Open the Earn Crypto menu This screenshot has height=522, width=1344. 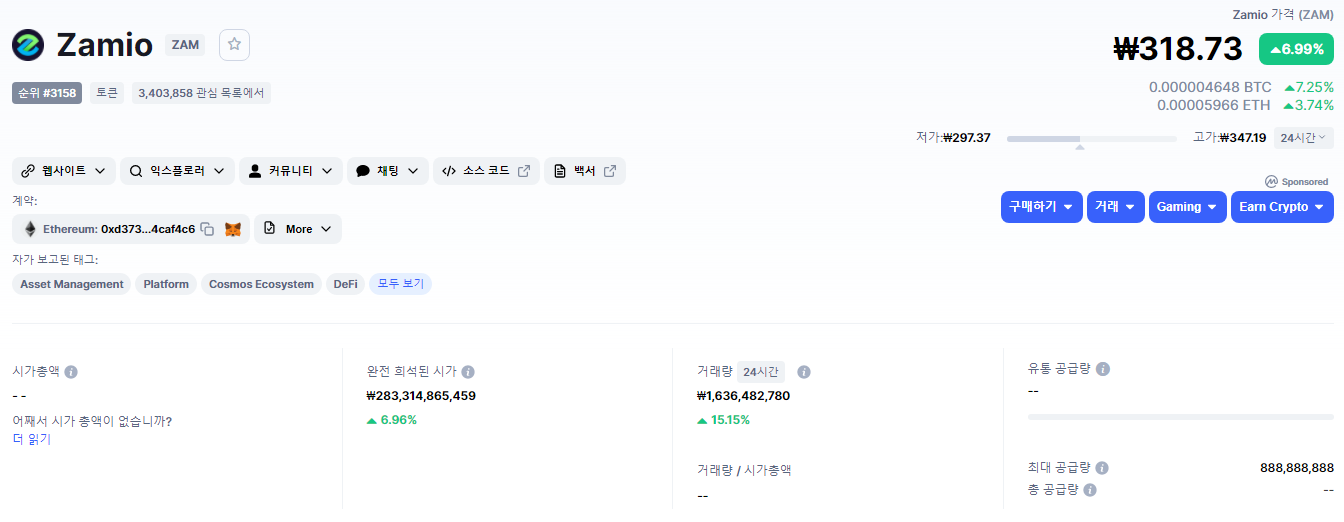1282,207
